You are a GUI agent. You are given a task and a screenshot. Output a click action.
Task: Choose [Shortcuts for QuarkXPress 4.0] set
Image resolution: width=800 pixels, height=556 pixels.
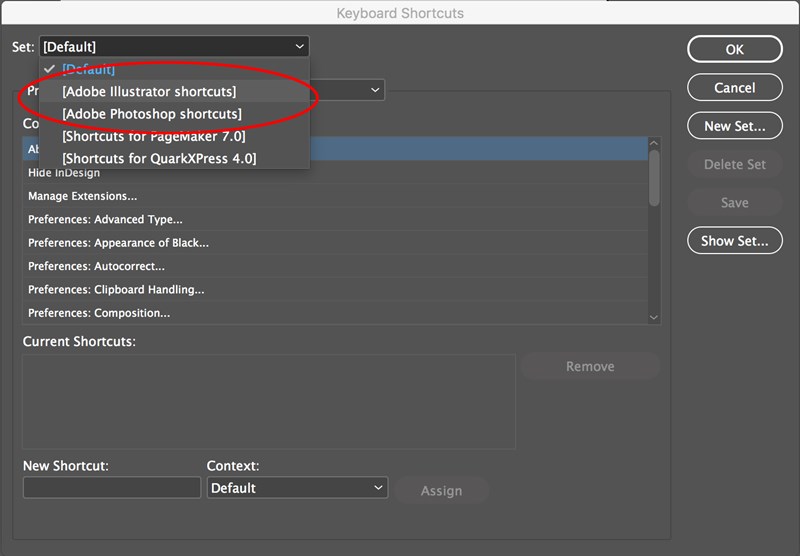[x=174, y=159]
